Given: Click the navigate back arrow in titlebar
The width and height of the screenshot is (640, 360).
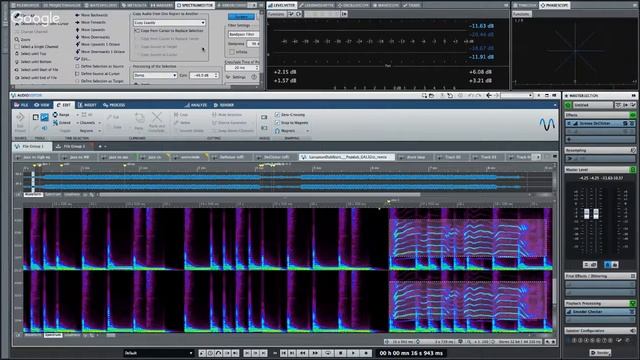Looking at the screenshot, I should point(489,95).
